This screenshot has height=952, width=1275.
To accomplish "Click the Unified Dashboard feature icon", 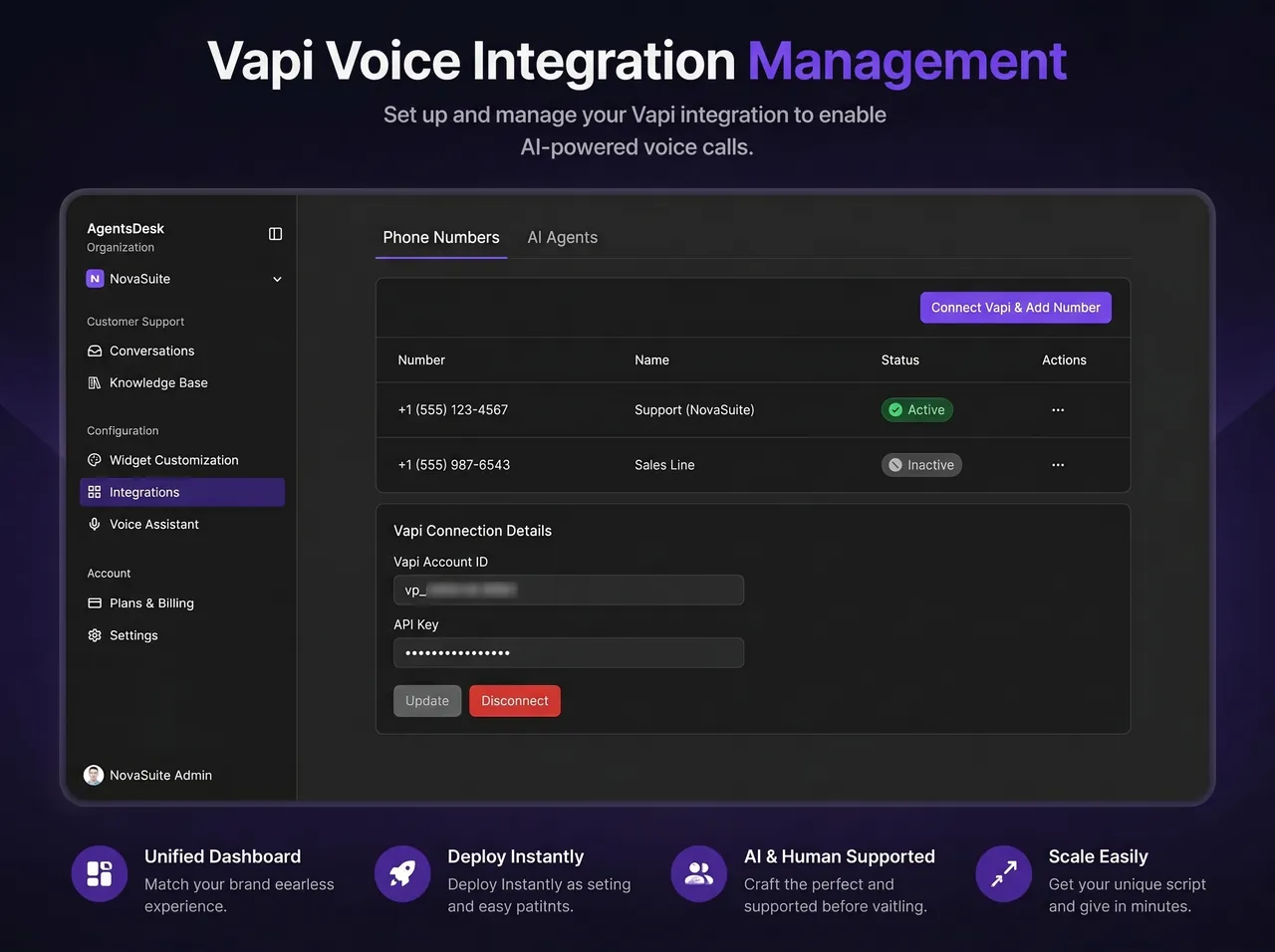I will tap(100, 873).
